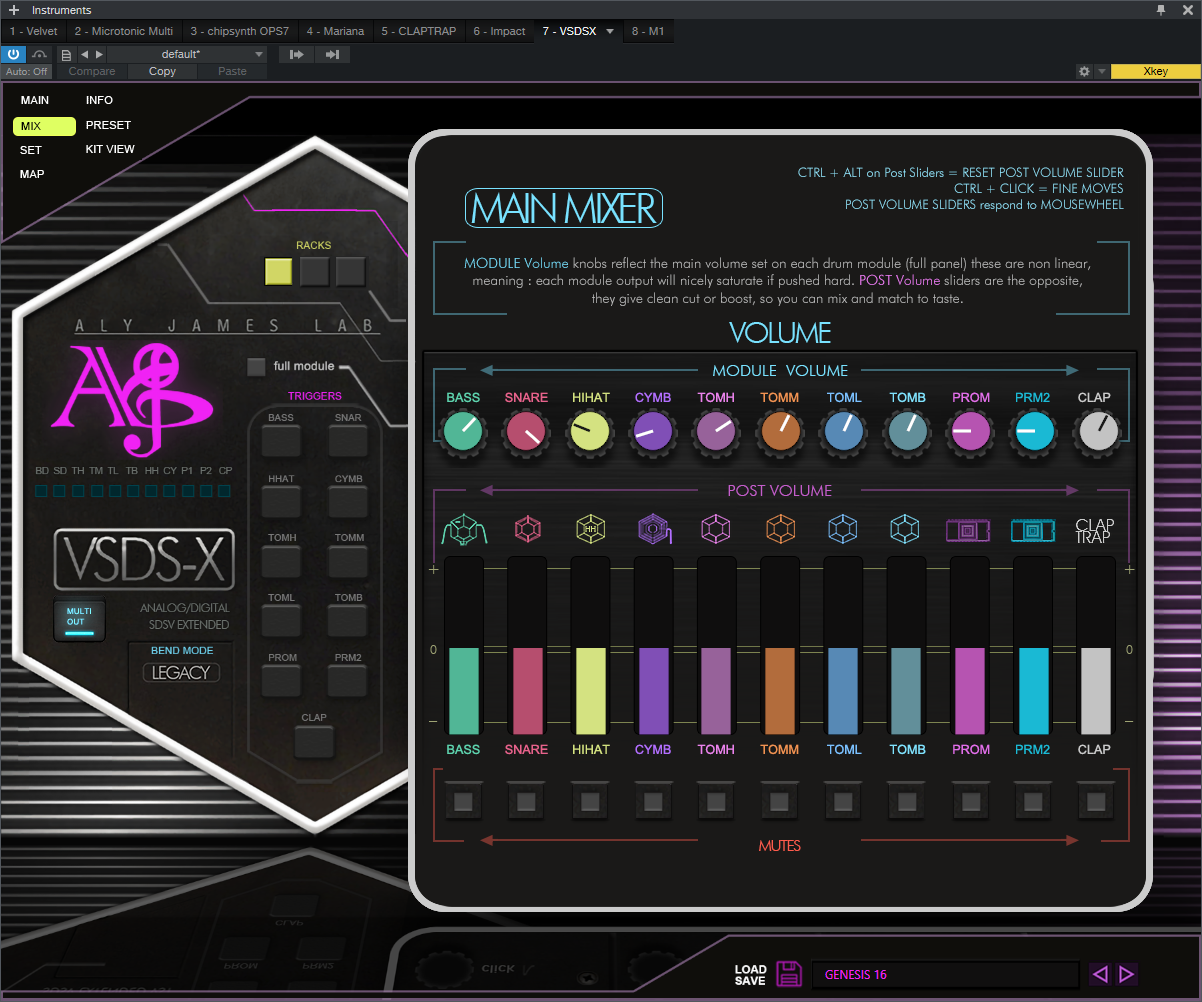Open the 7 - VSDSX tab dropdown arrow
This screenshot has height=1002, width=1202.
coord(610,31)
